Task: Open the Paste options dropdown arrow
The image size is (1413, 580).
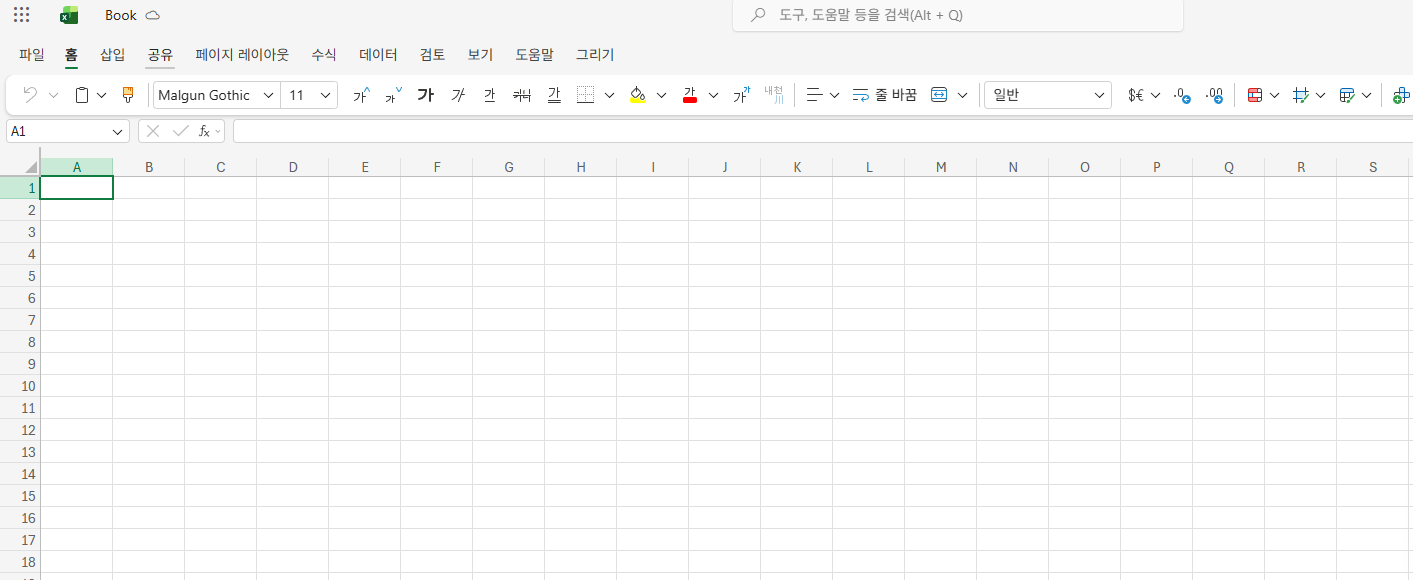Action: point(101,95)
